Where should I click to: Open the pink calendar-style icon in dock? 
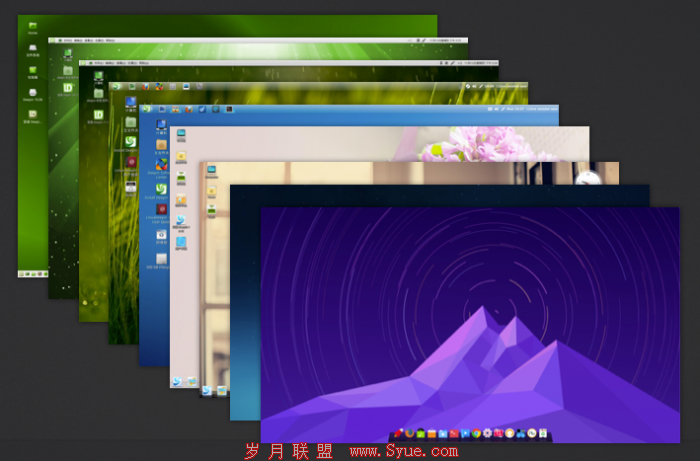[498, 433]
